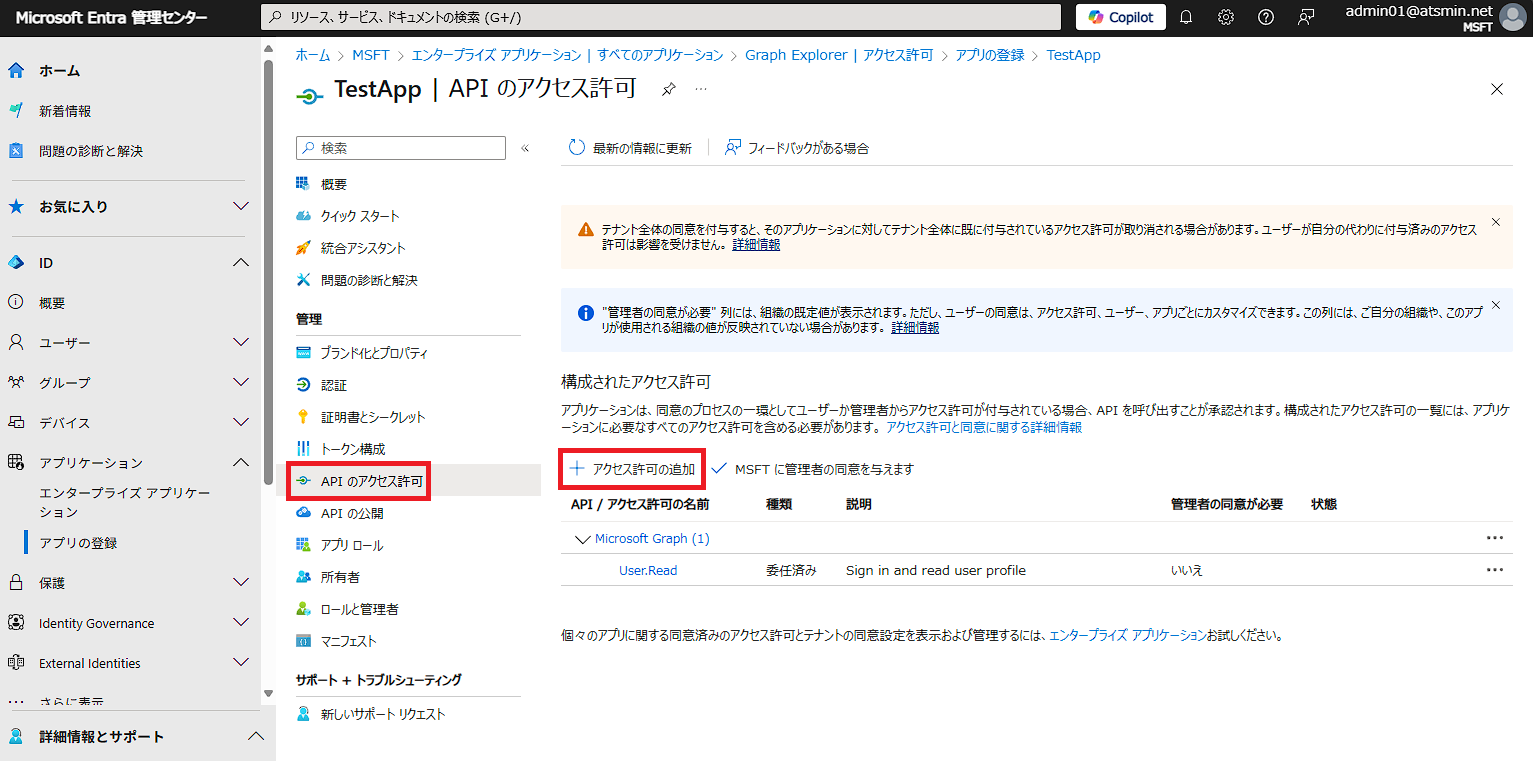Collapse the app menu with the « chevron
The width and height of the screenshot is (1533, 761).
(x=525, y=147)
